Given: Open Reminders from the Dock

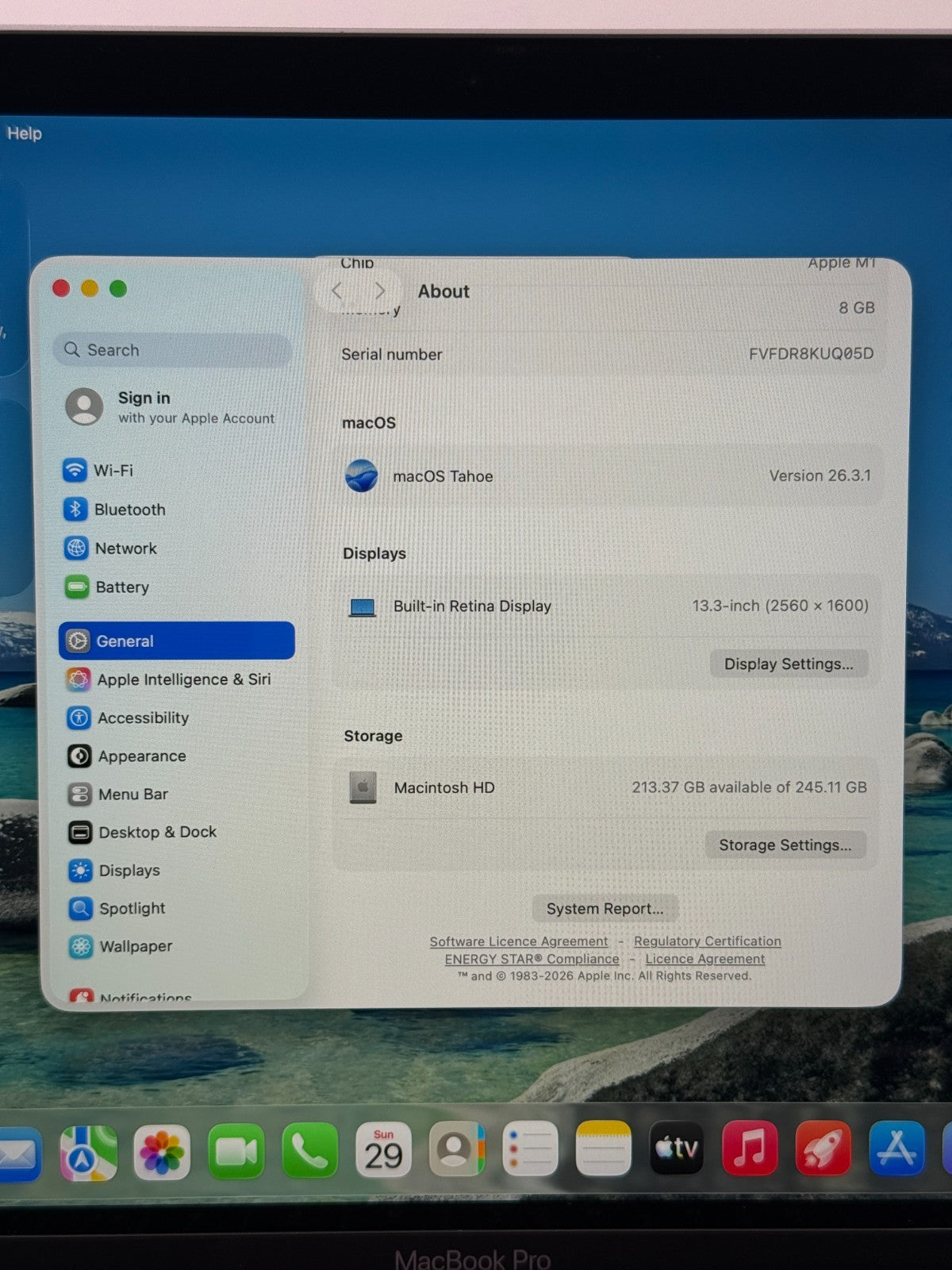Looking at the screenshot, I should click(x=530, y=1149).
